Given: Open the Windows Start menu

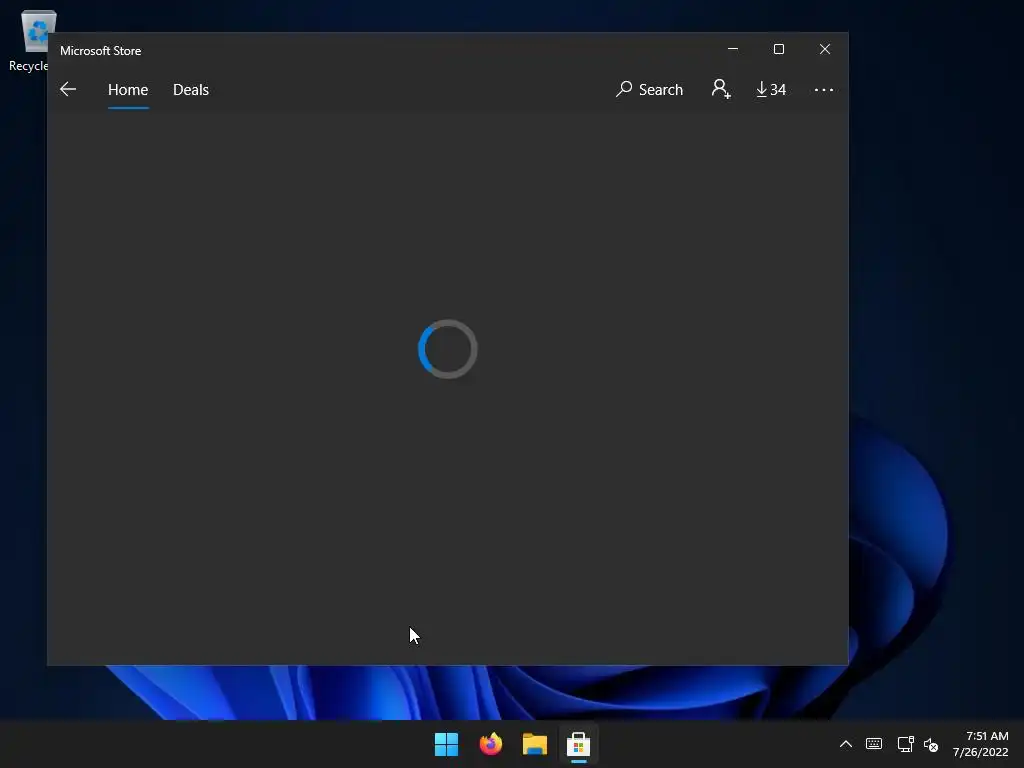Looking at the screenshot, I should [447, 744].
